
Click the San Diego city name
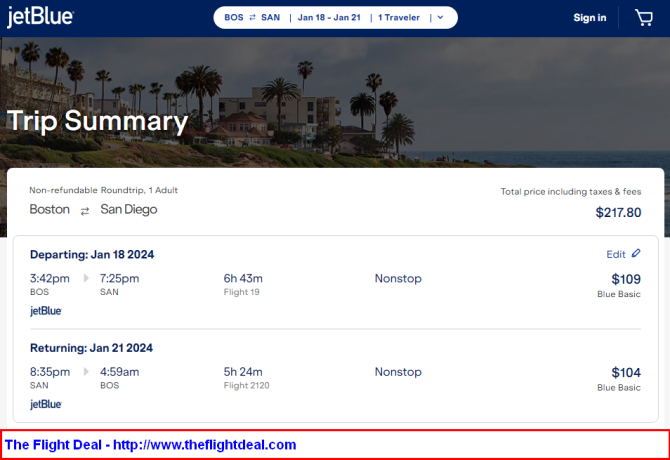(129, 209)
